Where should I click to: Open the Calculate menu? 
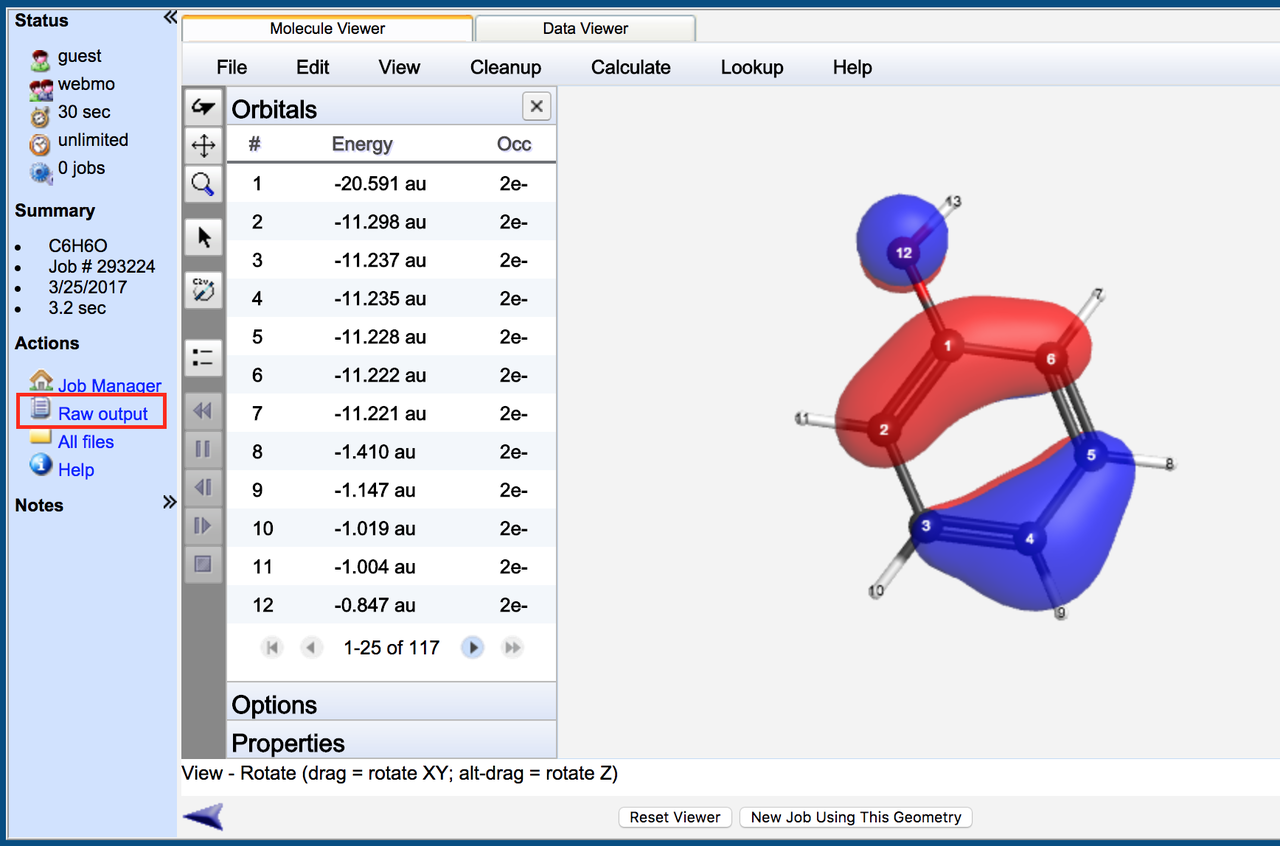(630, 67)
